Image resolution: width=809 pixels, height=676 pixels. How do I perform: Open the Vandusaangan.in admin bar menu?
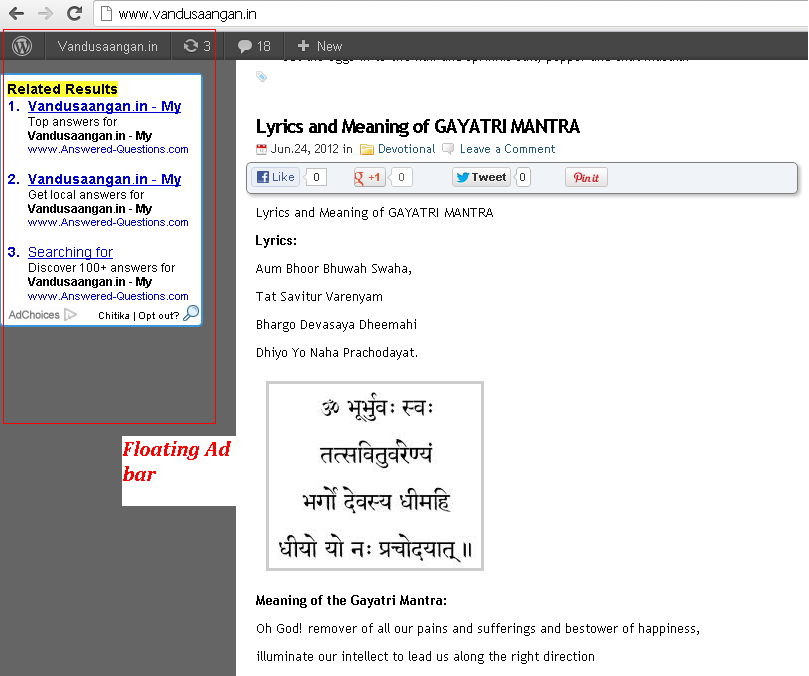(x=107, y=46)
